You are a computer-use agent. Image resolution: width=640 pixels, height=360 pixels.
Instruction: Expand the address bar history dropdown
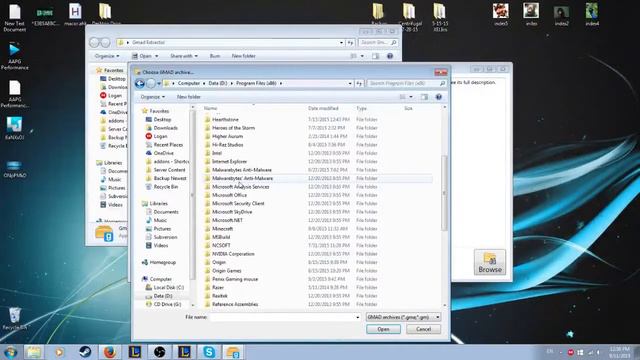[x=350, y=83]
